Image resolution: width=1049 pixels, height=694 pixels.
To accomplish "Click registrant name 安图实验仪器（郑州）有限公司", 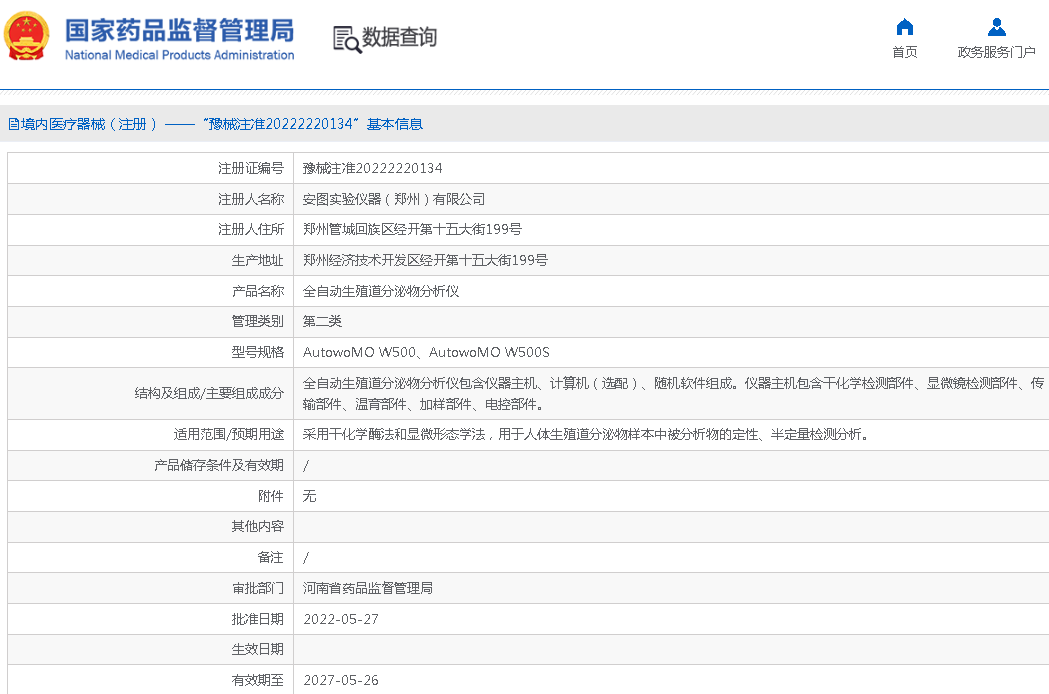I will click(x=394, y=199).
